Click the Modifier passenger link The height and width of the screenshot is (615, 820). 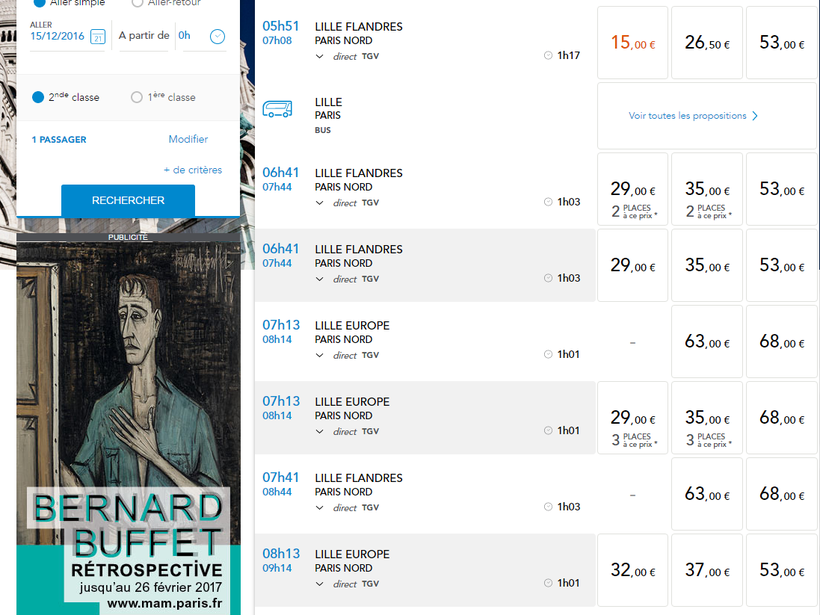pyautogui.click(x=188, y=140)
